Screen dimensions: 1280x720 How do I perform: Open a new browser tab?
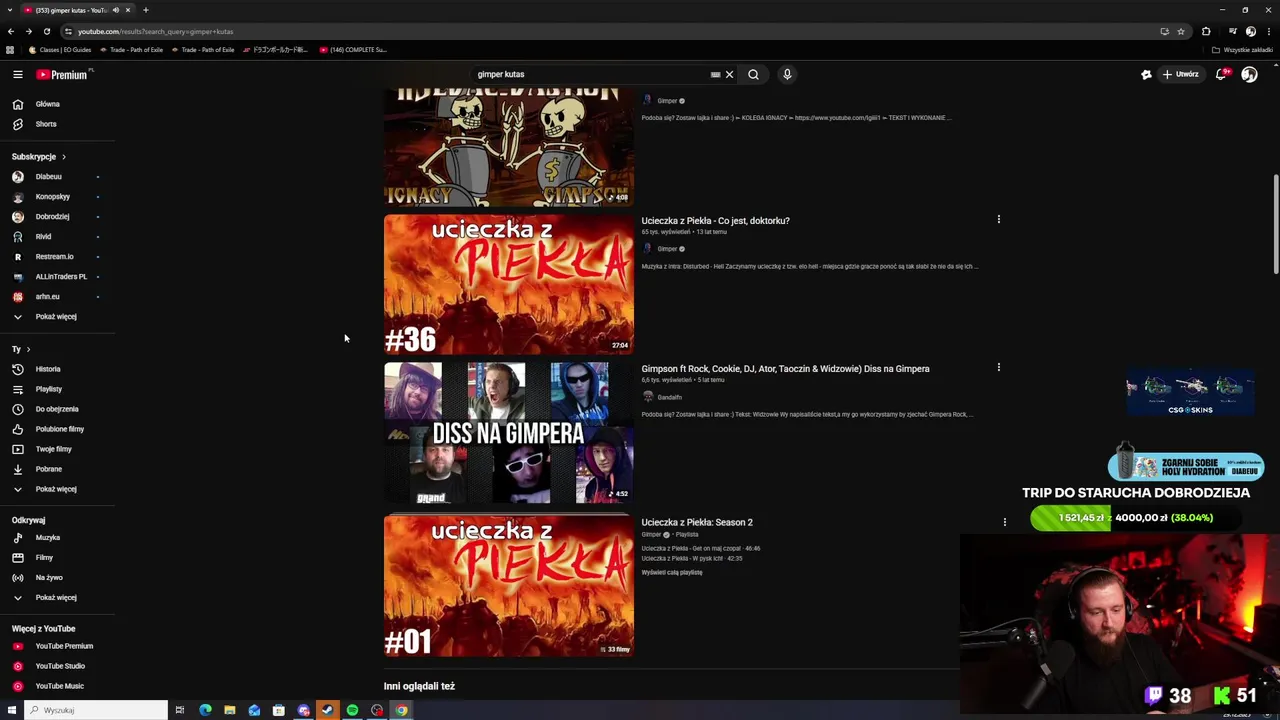click(x=145, y=10)
